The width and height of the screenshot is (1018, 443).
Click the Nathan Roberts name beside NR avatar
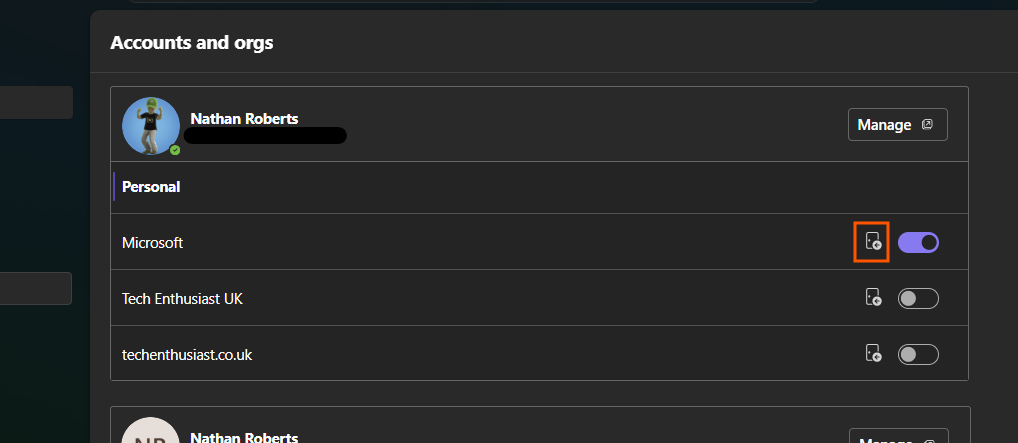244,437
